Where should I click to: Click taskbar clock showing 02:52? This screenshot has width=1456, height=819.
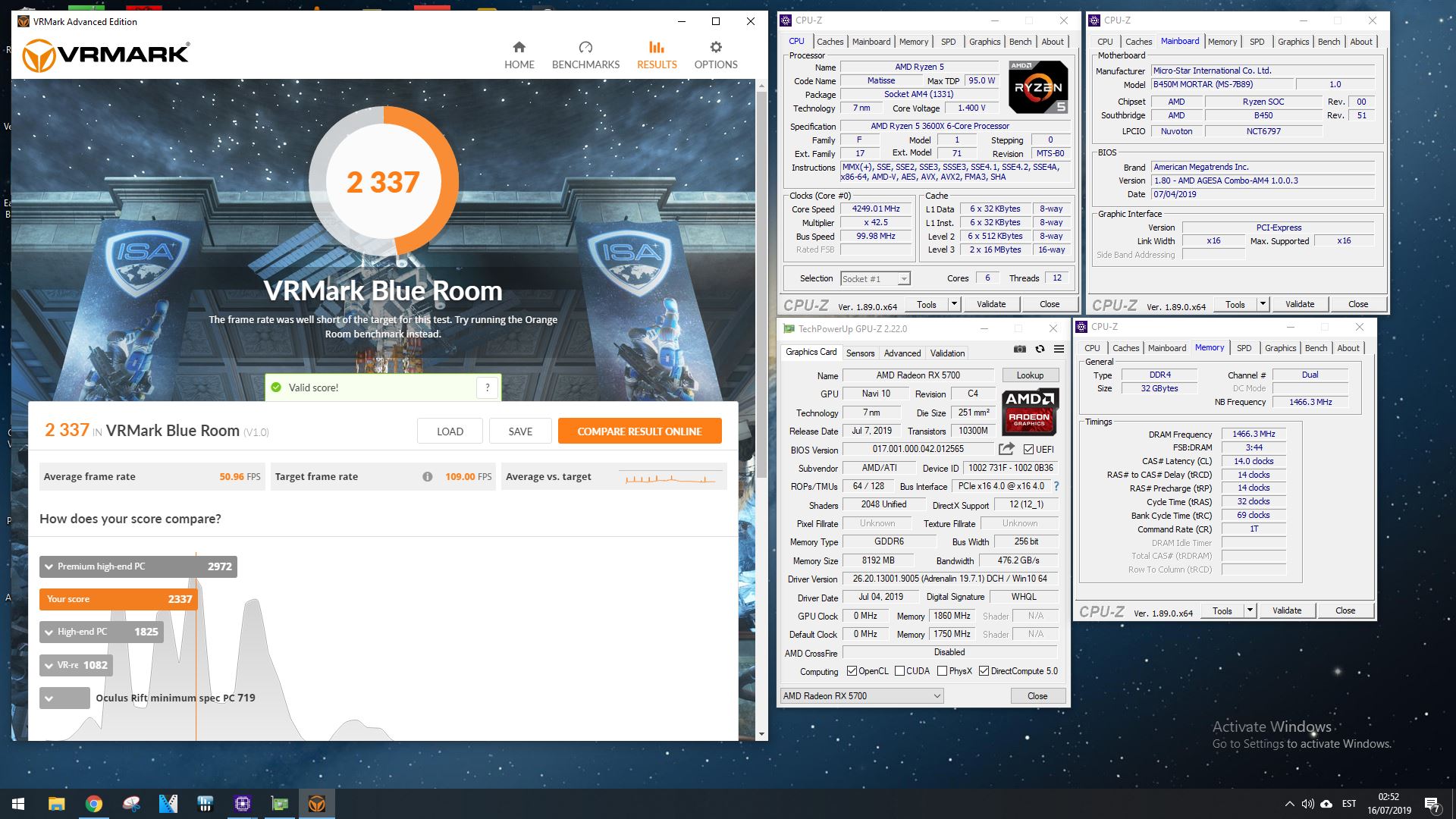(x=1389, y=804)
